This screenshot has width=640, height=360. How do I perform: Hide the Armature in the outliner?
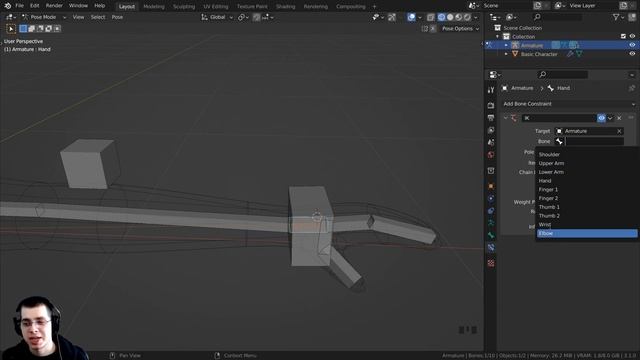click(x=632, y=45)
